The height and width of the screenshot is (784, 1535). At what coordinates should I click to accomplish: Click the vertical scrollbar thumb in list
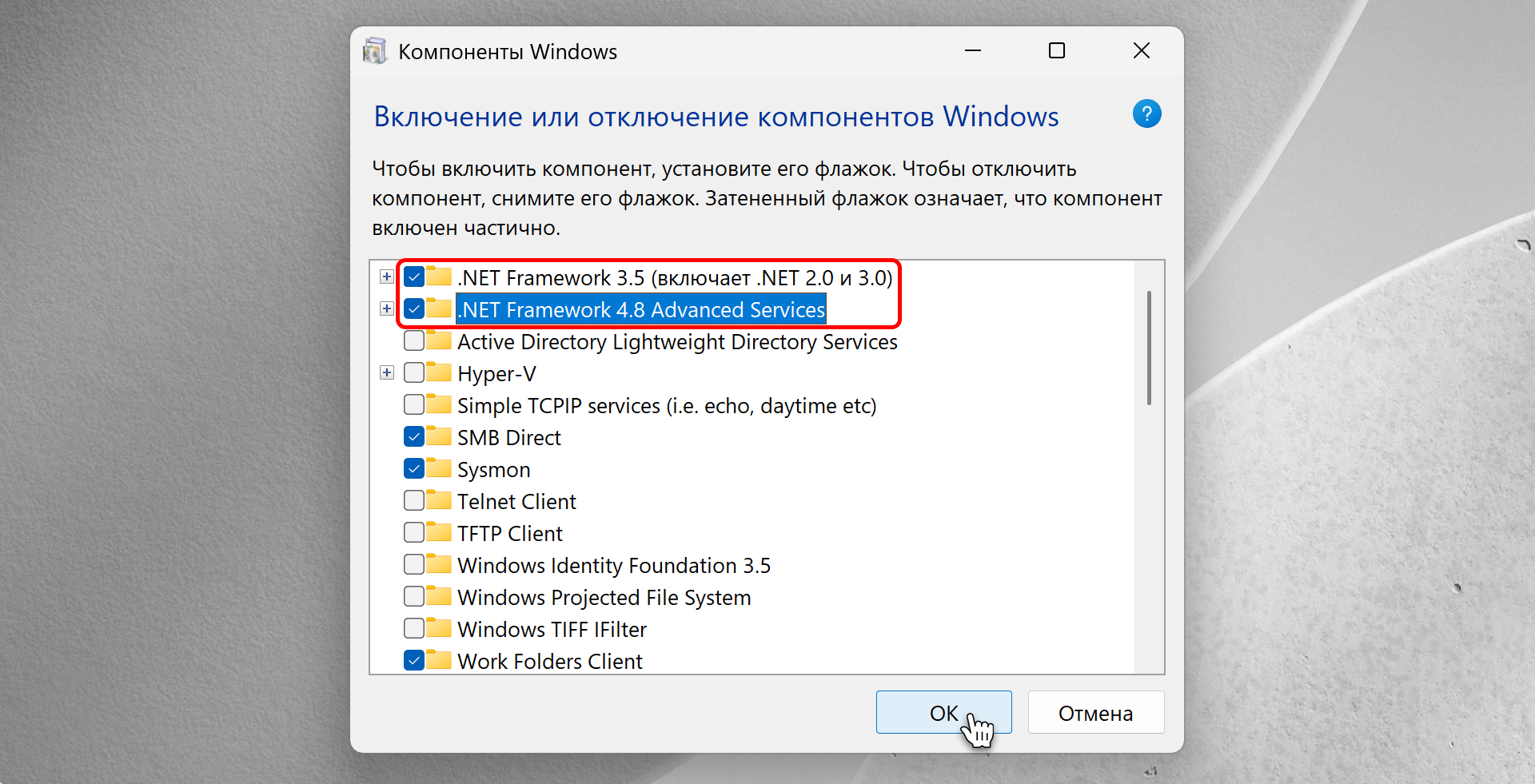click(x=1149, y=348)
